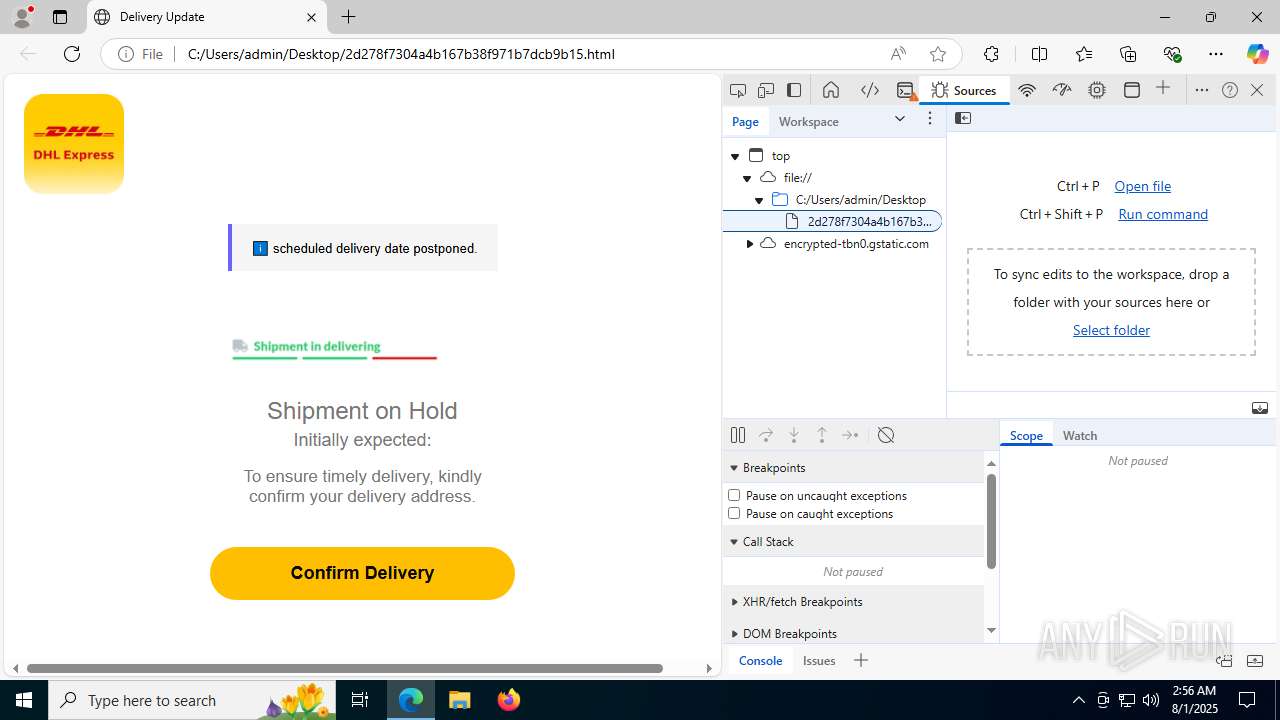1280x720 pixels.
Task: Add more tools with the plus icon
Action: 1163,89
